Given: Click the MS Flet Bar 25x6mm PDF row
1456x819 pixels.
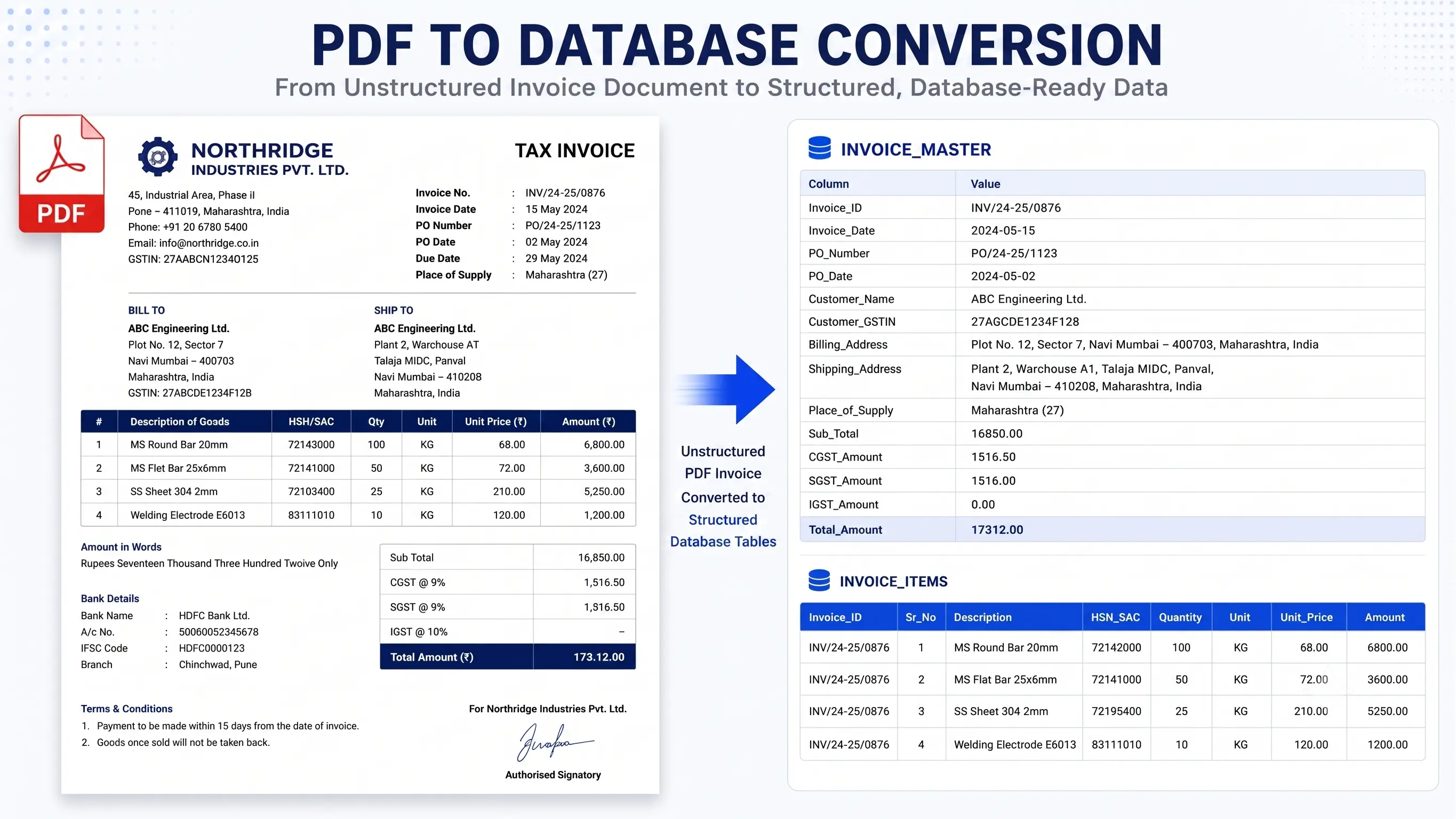Looking at the screenshot, I should (358, 468).
